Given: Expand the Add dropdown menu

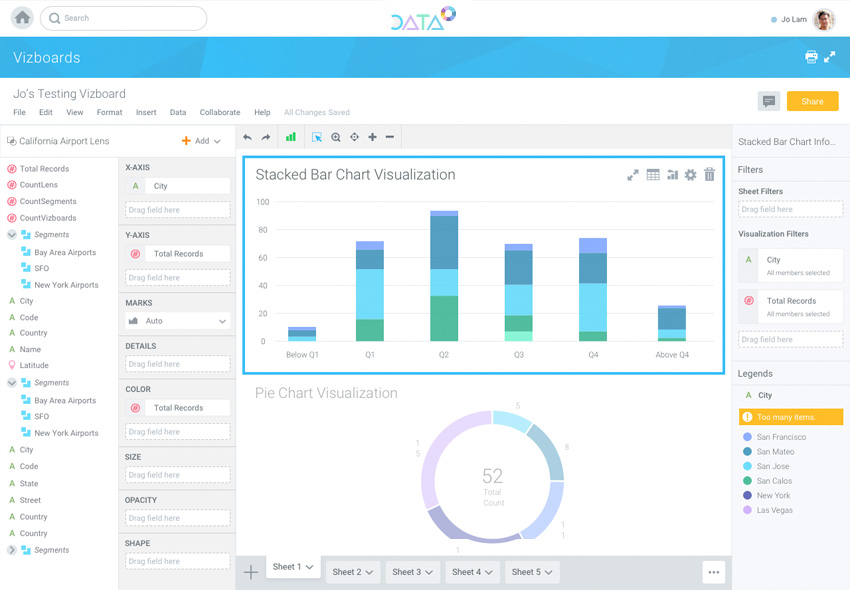Looking at the screenshot, I should pyautogui.click(x=201, y=141).
